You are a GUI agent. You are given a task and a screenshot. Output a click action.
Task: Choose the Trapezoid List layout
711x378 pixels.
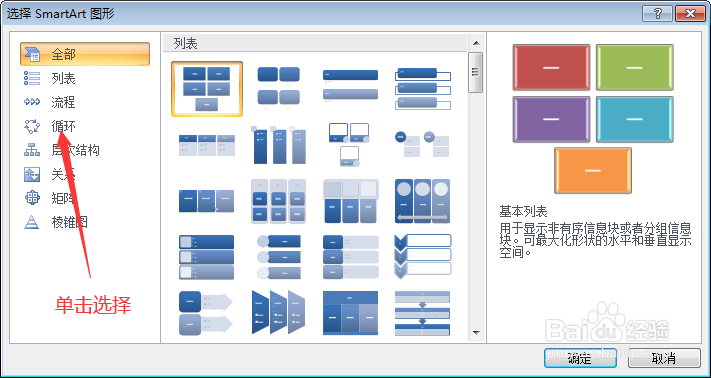pos(278,313)
